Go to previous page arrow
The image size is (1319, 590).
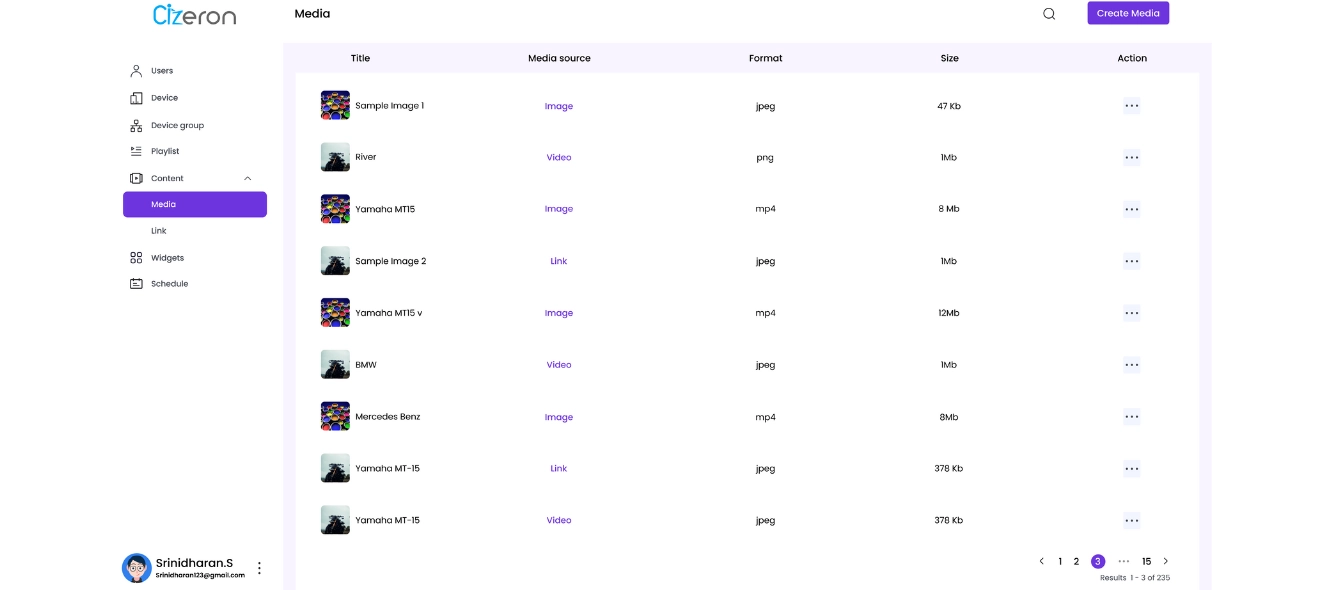[1041, 561]
